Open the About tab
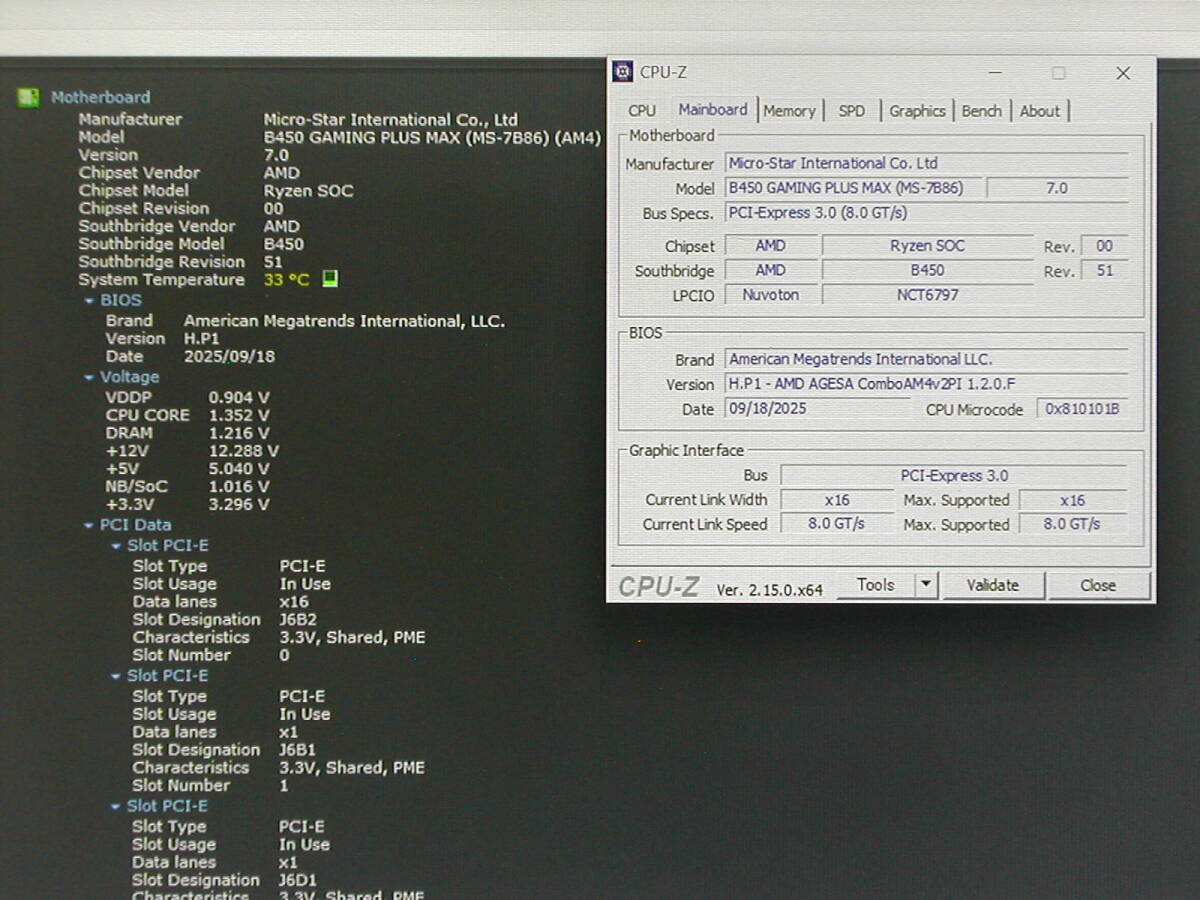Screen dimensions: 1200x900 pos(1040,111)
